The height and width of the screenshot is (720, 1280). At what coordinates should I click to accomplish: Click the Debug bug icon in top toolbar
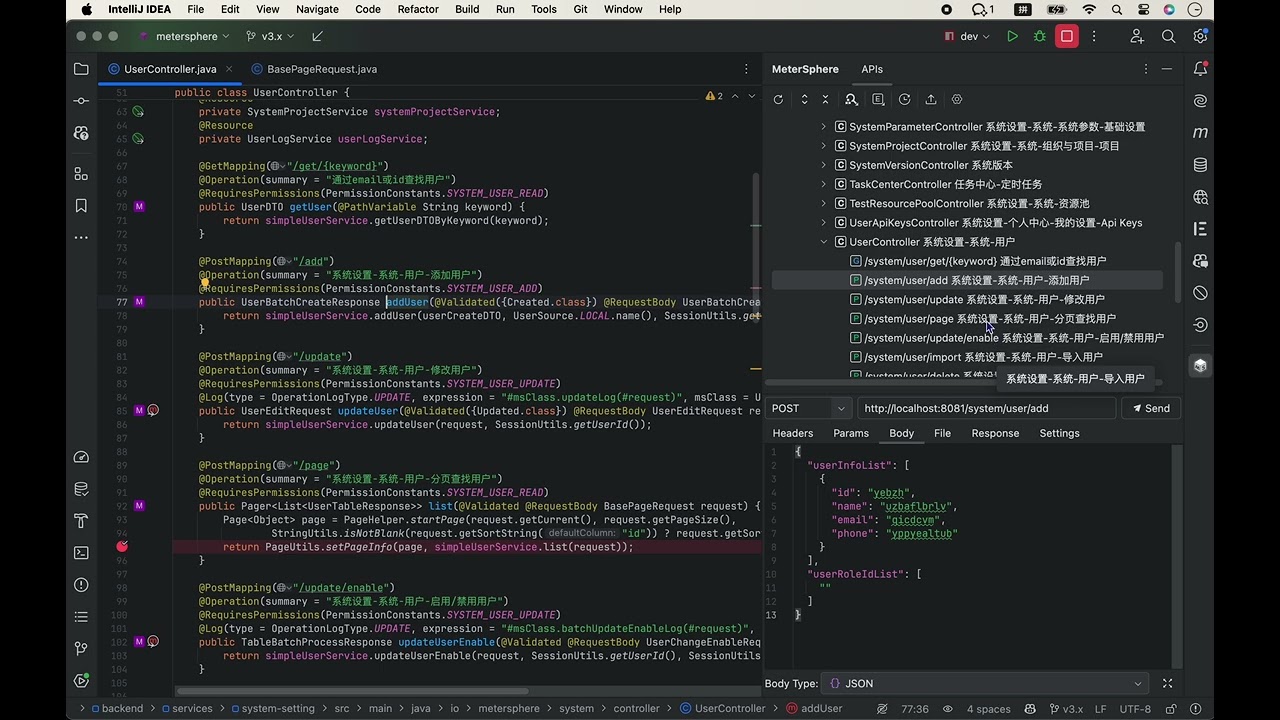coord(1040,36)
